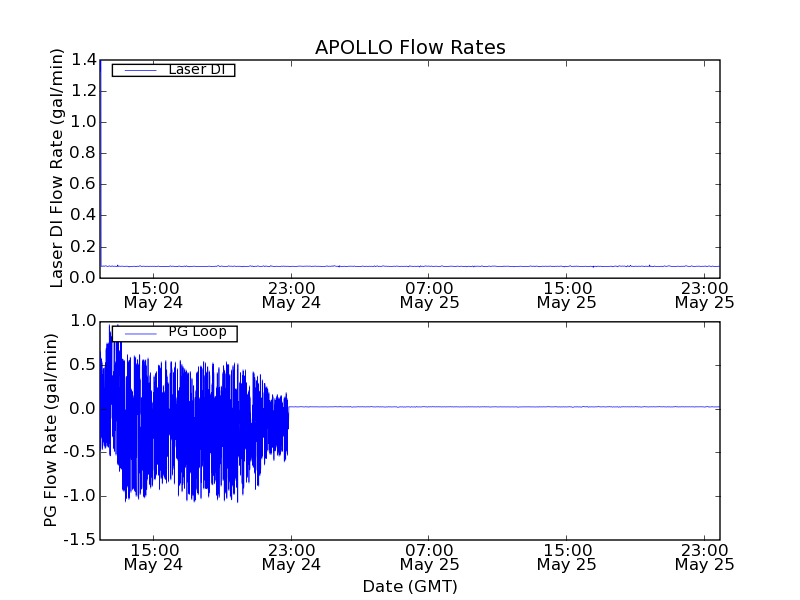Click the -1.5 tick on the bottom plot

point(80,539)
